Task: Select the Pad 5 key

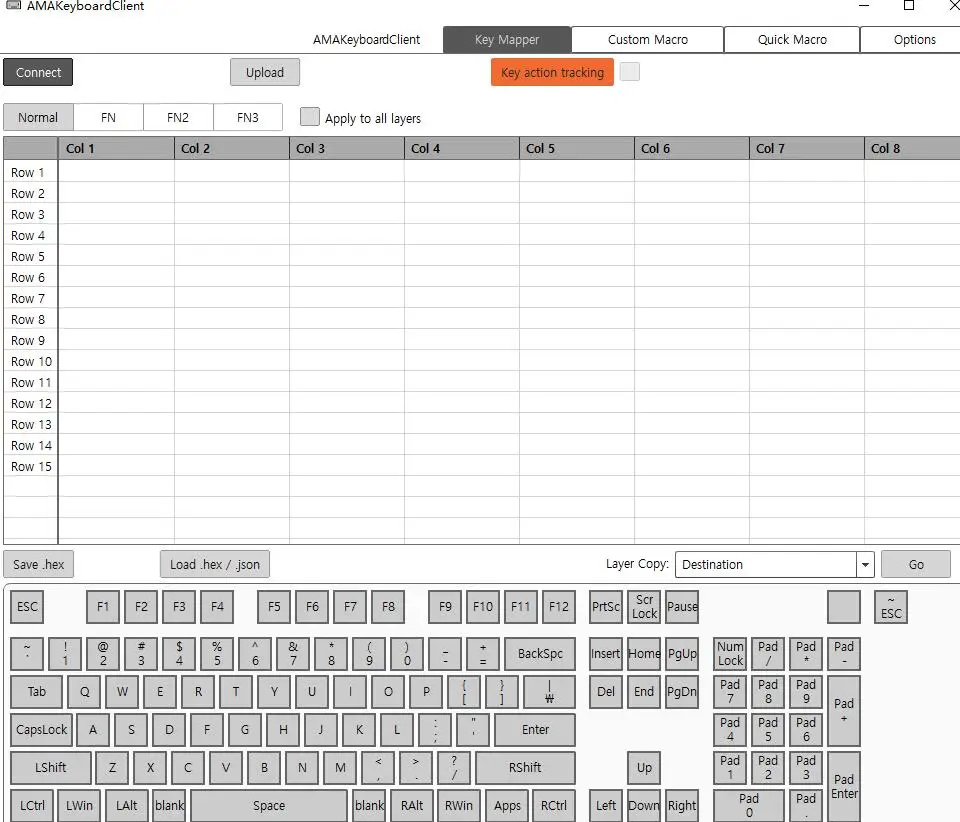Action: click(768, 730)
